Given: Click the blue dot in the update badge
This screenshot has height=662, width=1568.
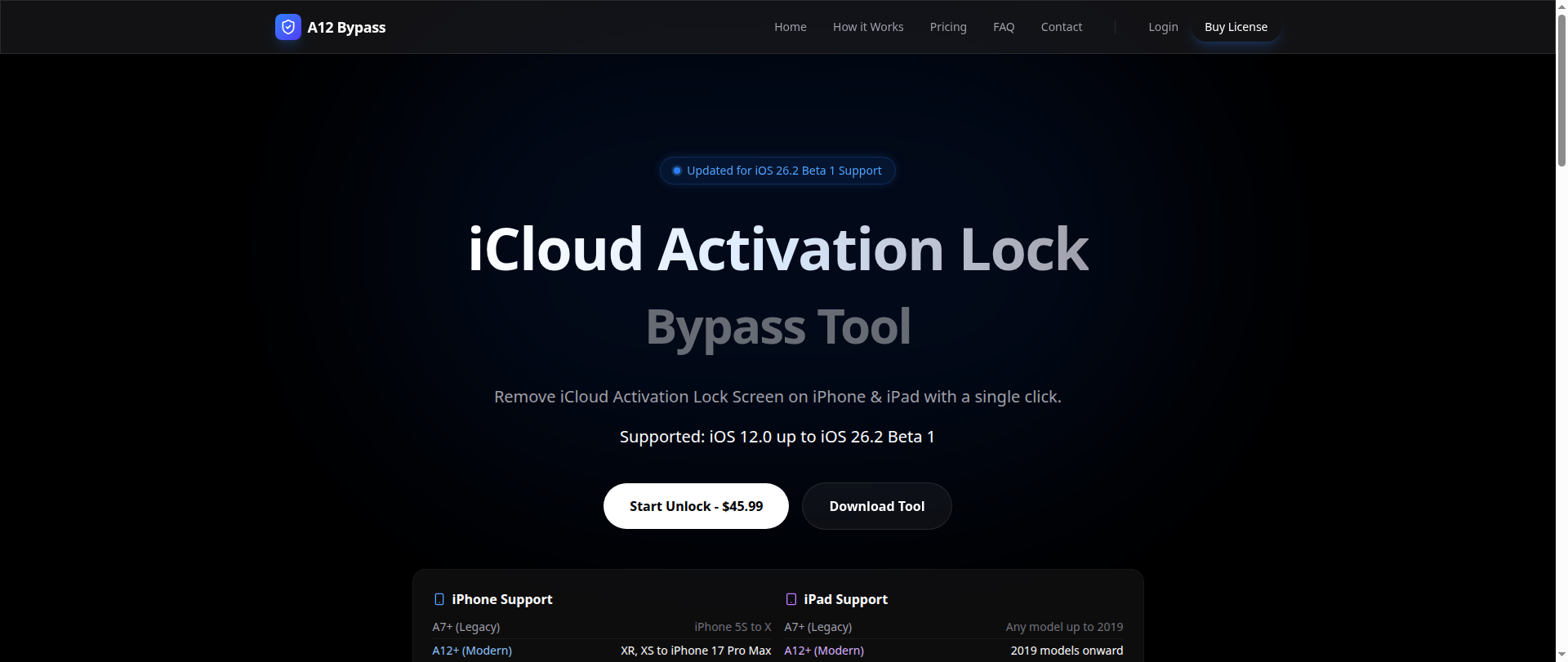Looking at the screenshot, I should pyautogui.click(x=676, y=171).
